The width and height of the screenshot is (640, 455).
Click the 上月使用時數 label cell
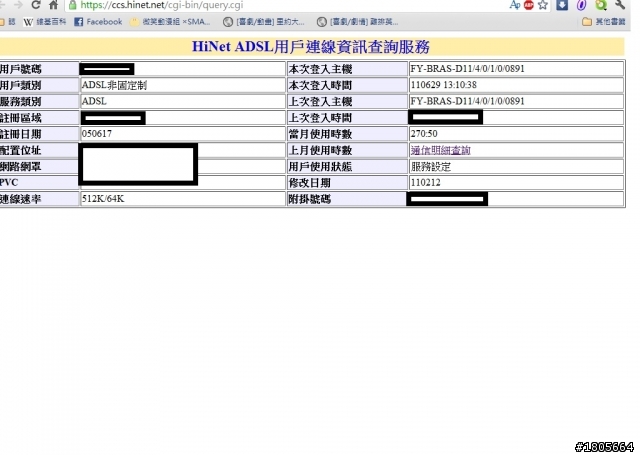tap(347, 150)
